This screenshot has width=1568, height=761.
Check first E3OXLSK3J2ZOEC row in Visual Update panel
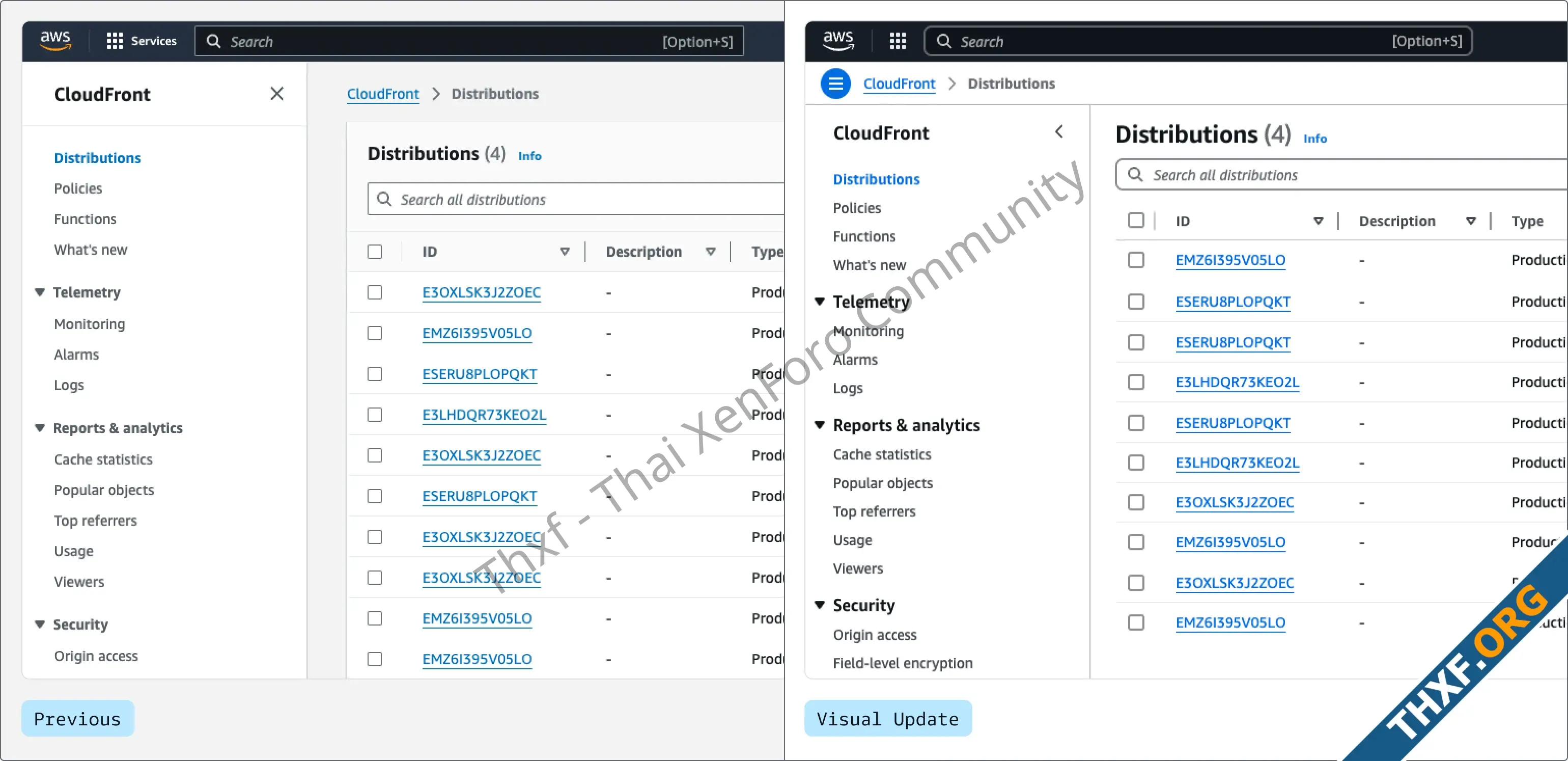coord(1136,502)
